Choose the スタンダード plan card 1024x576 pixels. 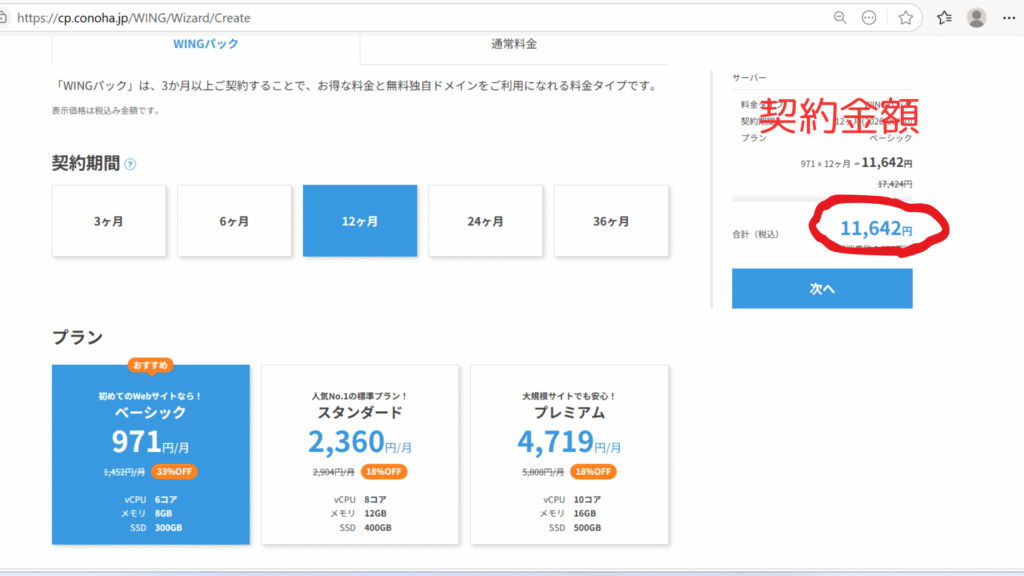tap(360, 455)
